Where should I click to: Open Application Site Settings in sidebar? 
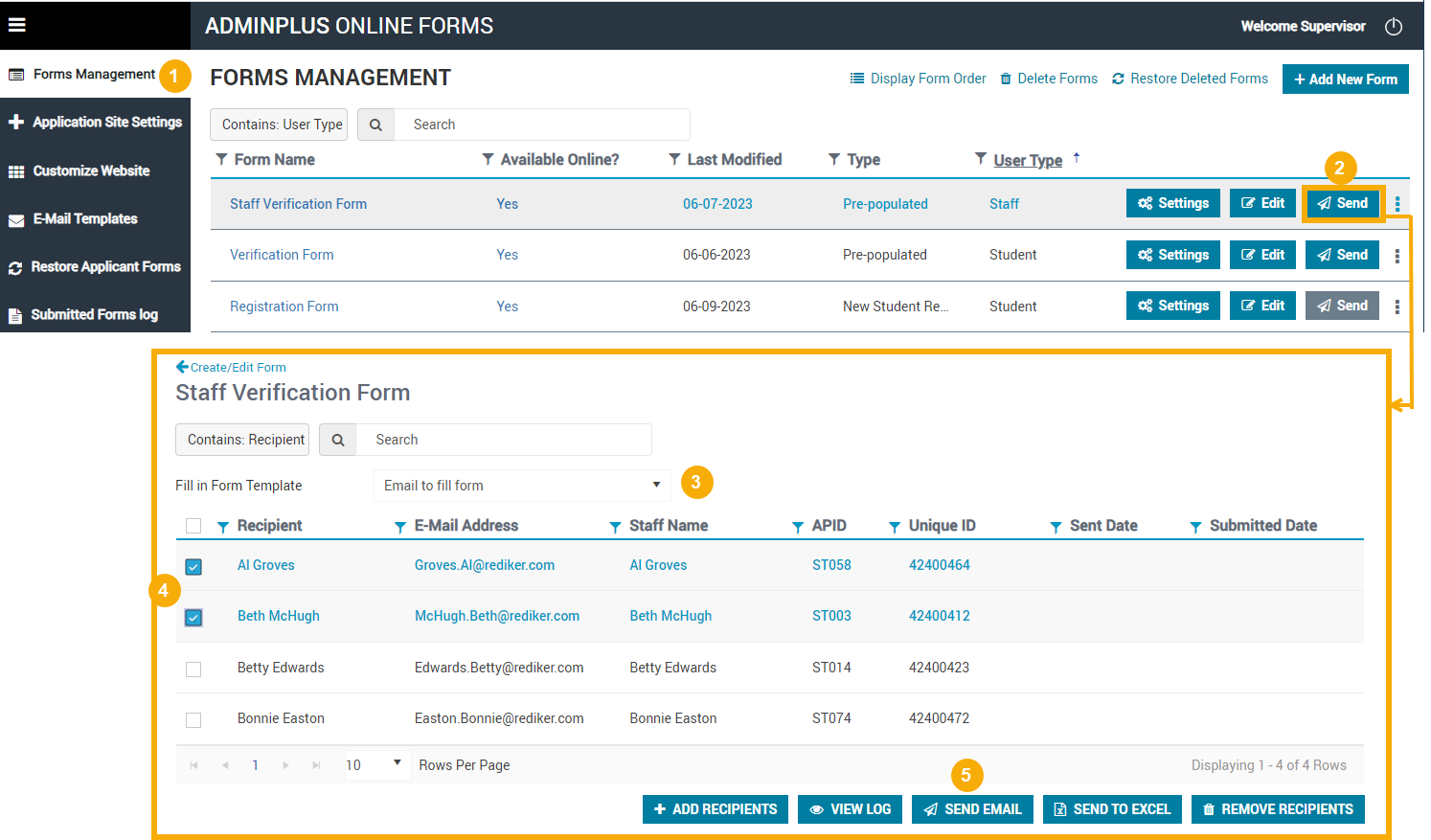tap(95, 122)
